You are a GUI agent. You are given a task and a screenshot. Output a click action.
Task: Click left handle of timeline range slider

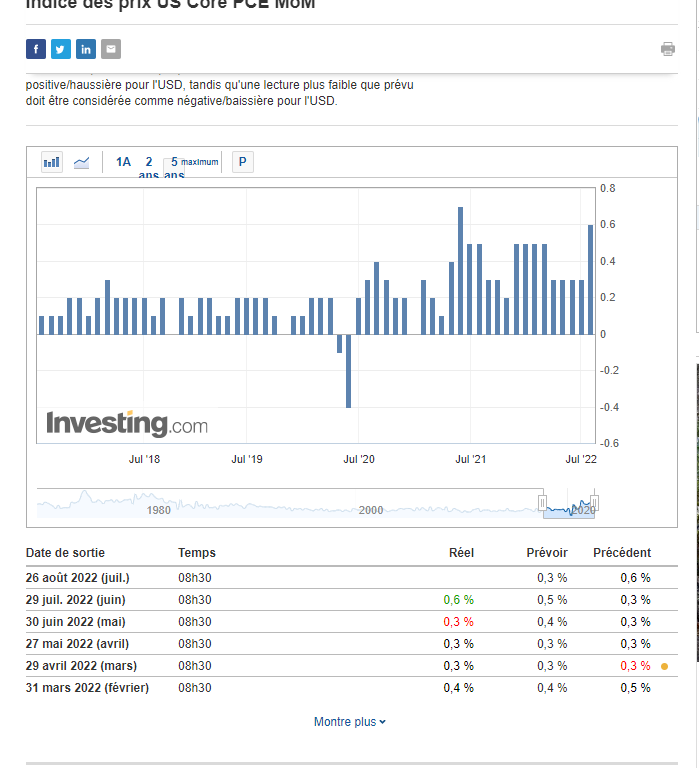[x=543, y=502]
